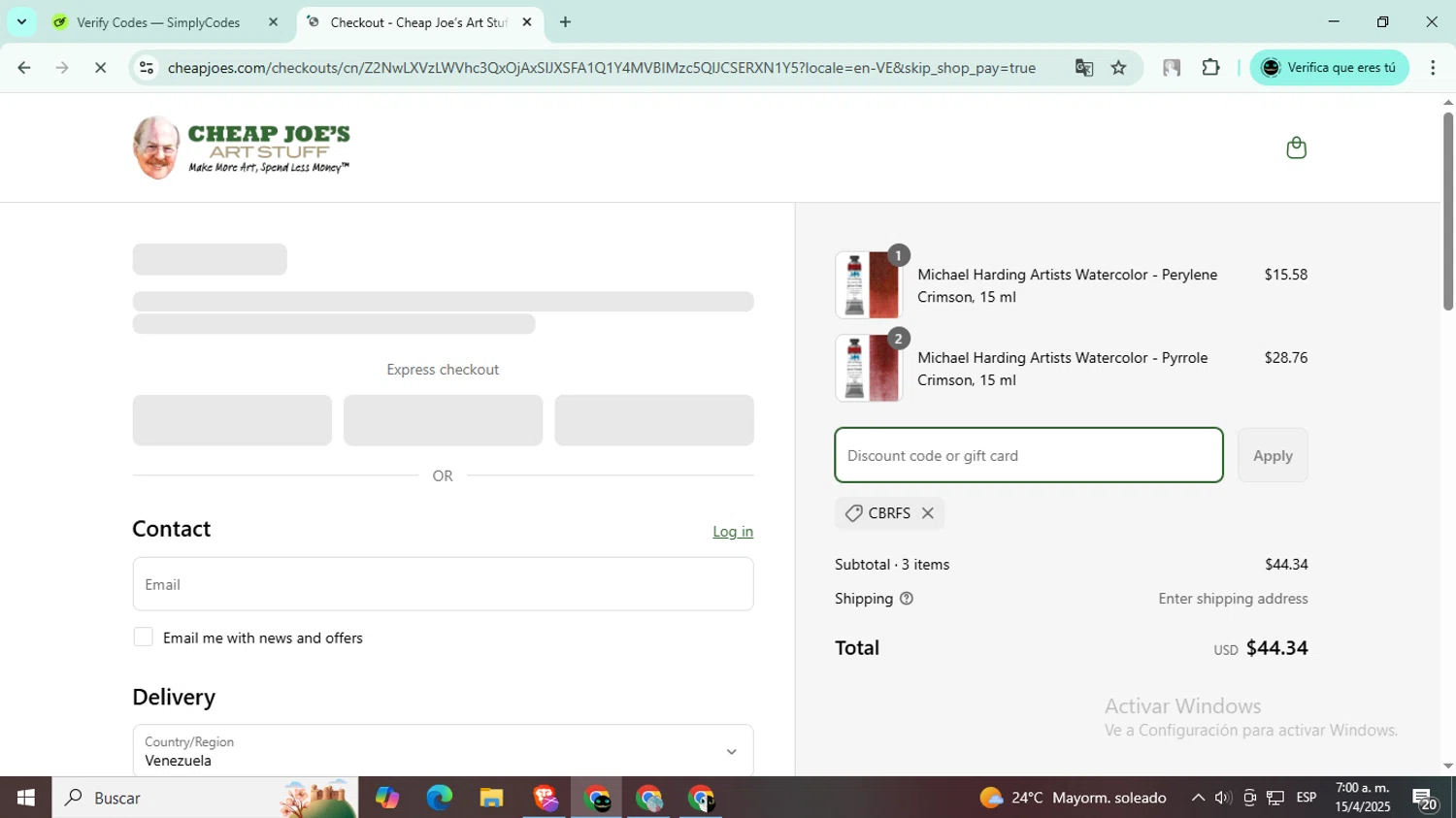Switch the ESP keyboard language indicator

pyautogui.click(x=1307, y=798)
